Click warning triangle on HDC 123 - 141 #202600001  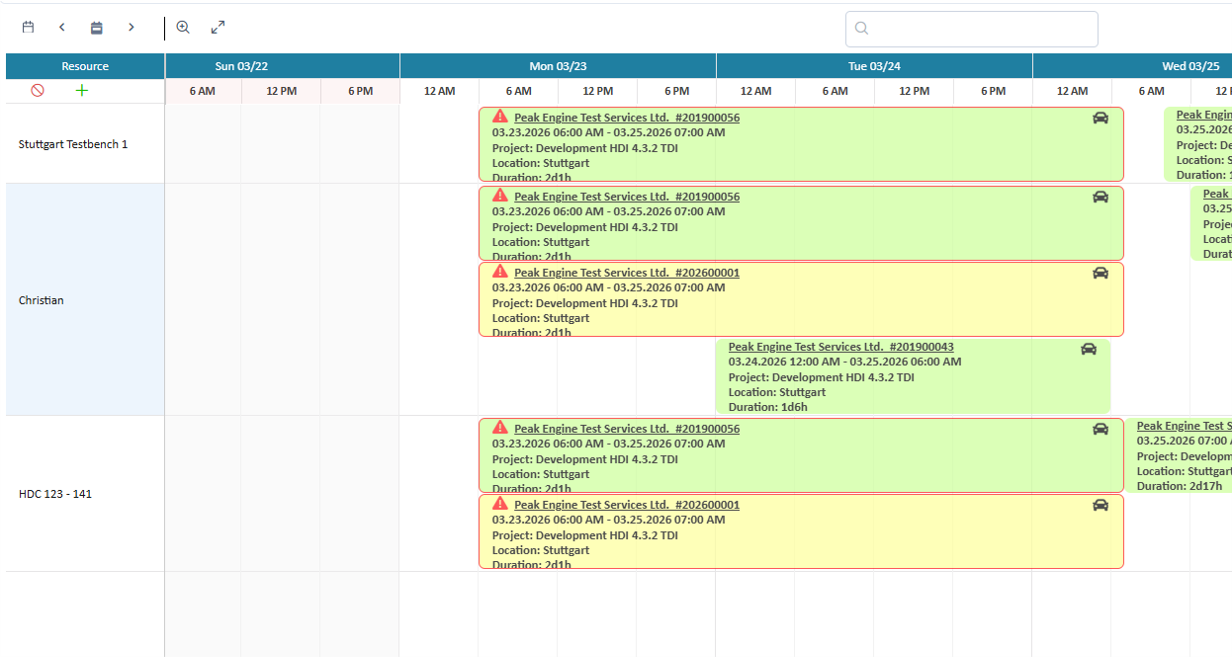[500, 503]
